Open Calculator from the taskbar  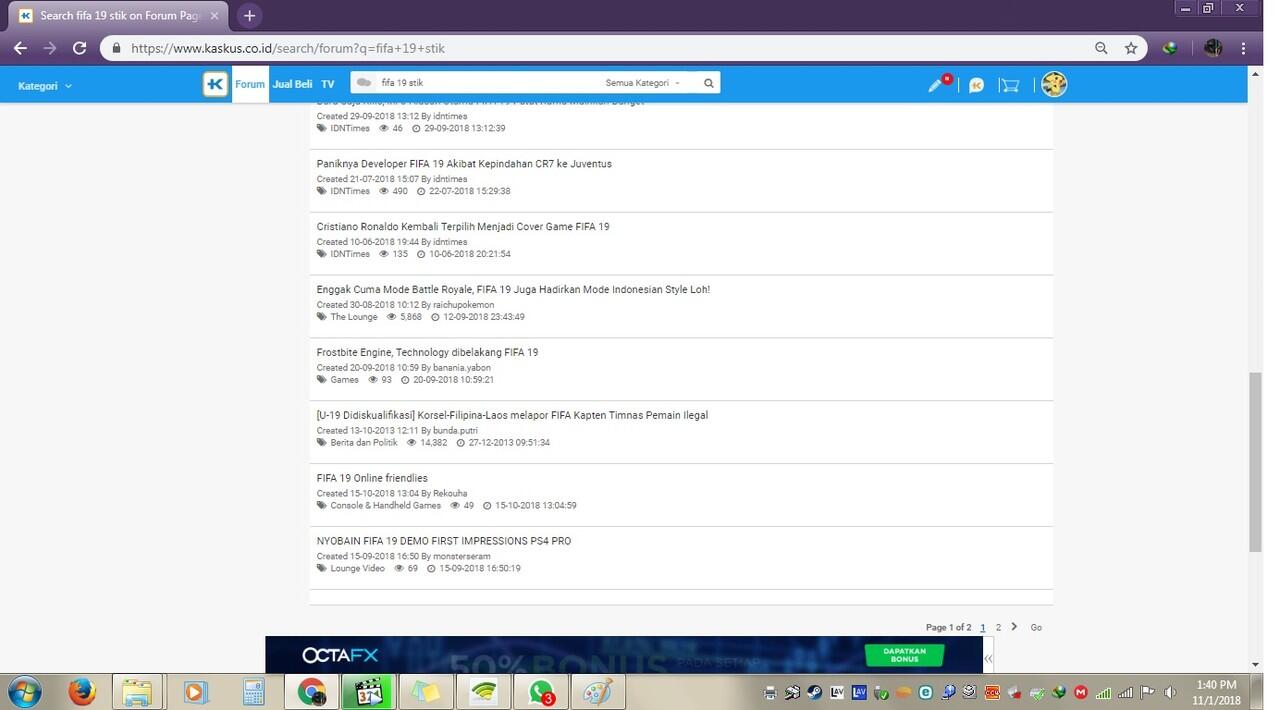click(253, 691)
